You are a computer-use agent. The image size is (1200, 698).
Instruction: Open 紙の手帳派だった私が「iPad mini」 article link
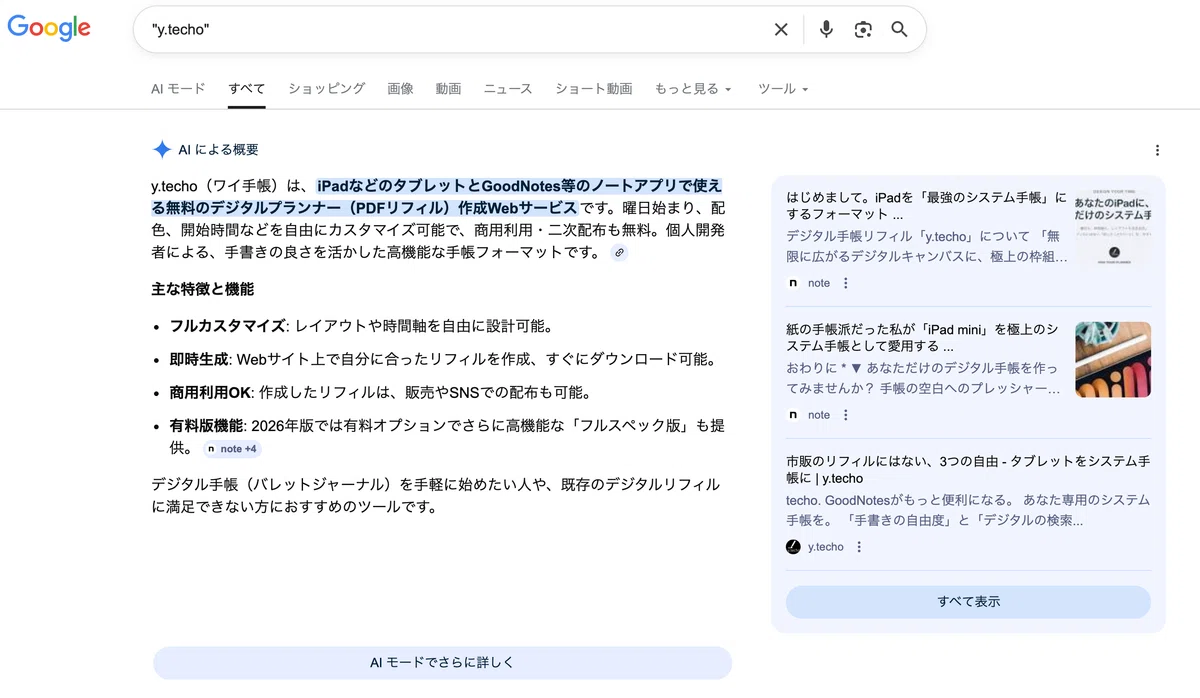click(922, 338)
